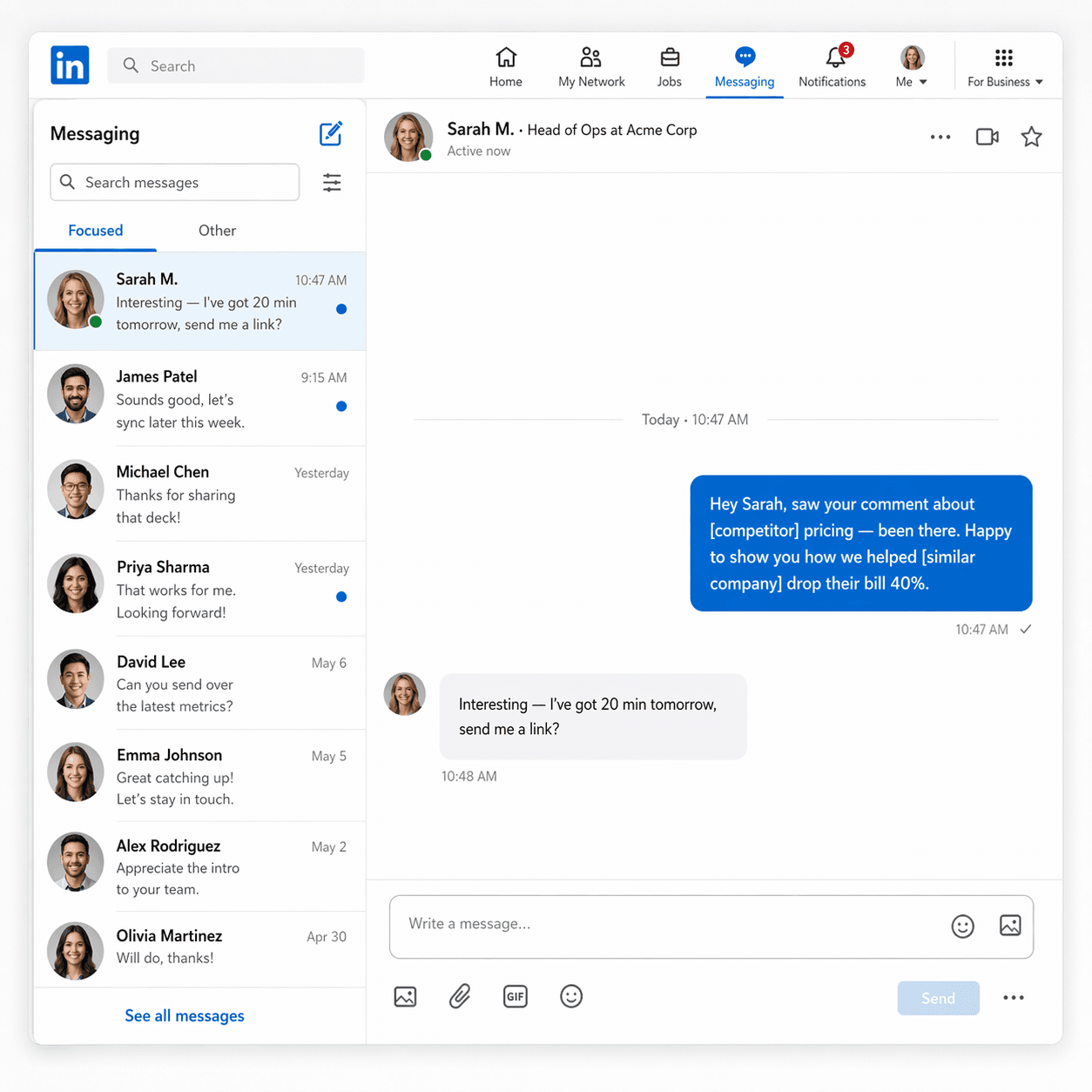Open Priya Sharma conversation
The image size is (1092, 1092).
pyautogui.click(x=200, y=589)
